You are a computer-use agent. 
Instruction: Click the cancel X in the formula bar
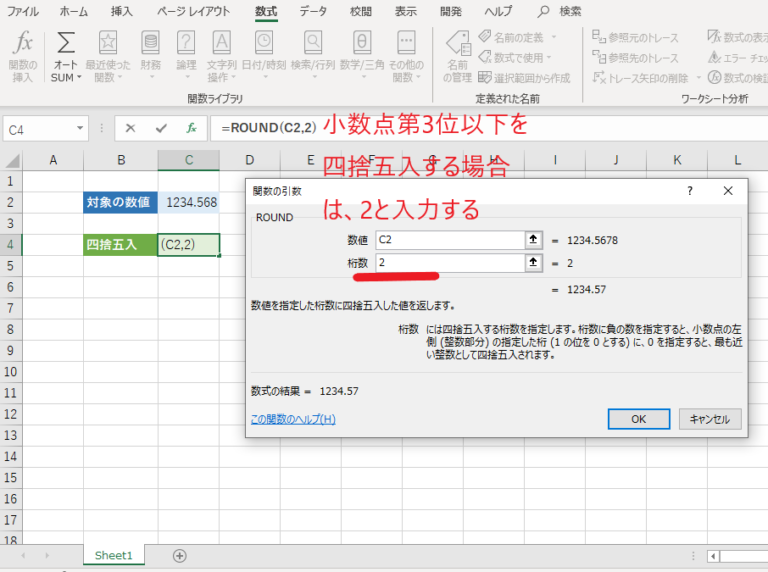pos(130,128)
